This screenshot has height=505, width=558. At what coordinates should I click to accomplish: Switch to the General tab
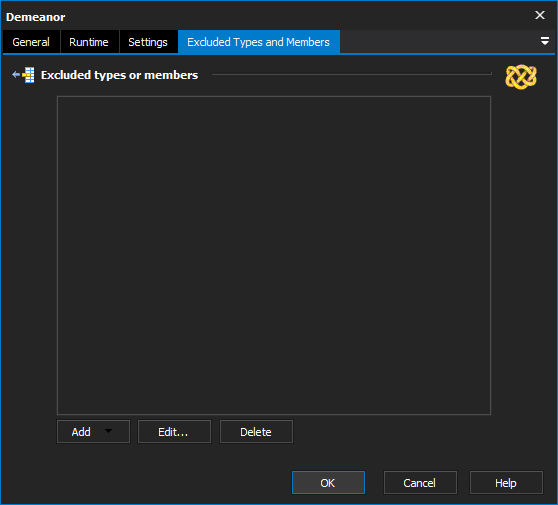pos(31,42)
